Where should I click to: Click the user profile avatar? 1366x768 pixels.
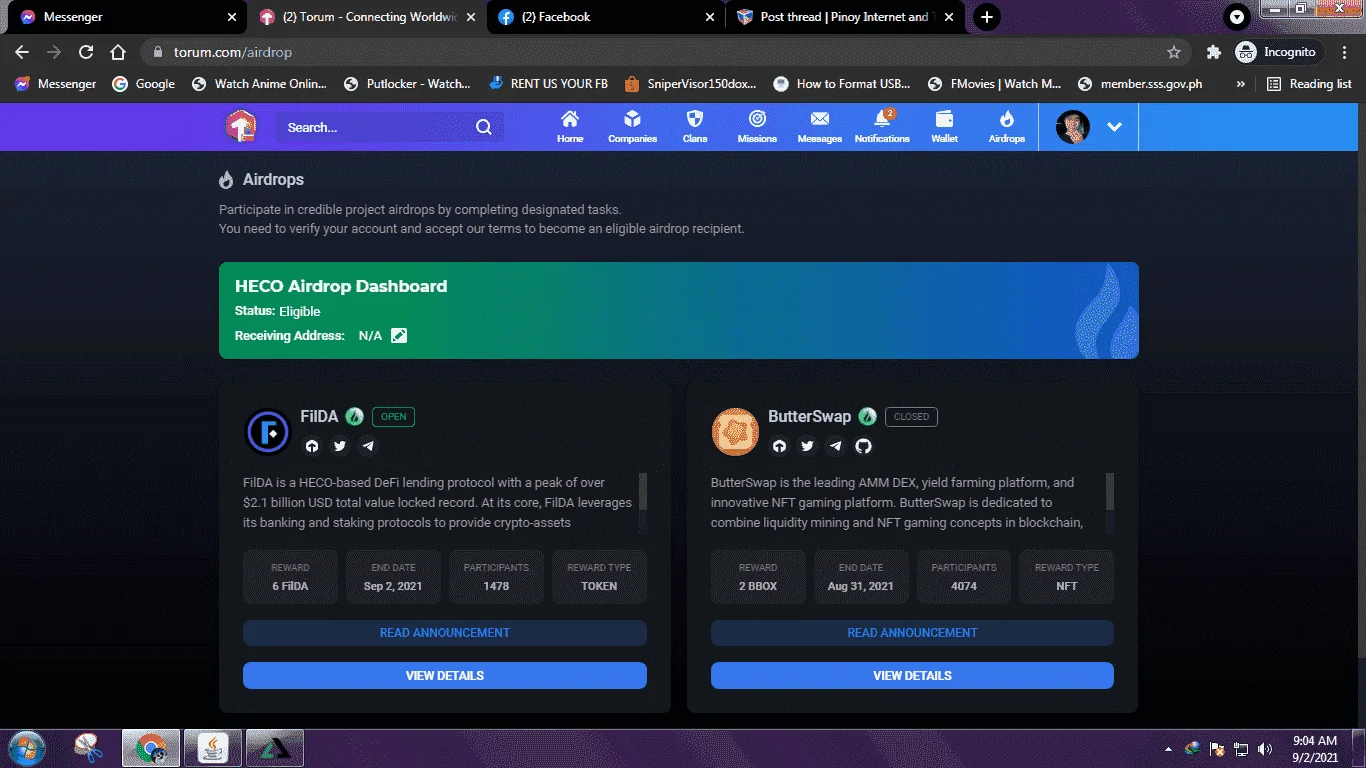coord(1073,127)
